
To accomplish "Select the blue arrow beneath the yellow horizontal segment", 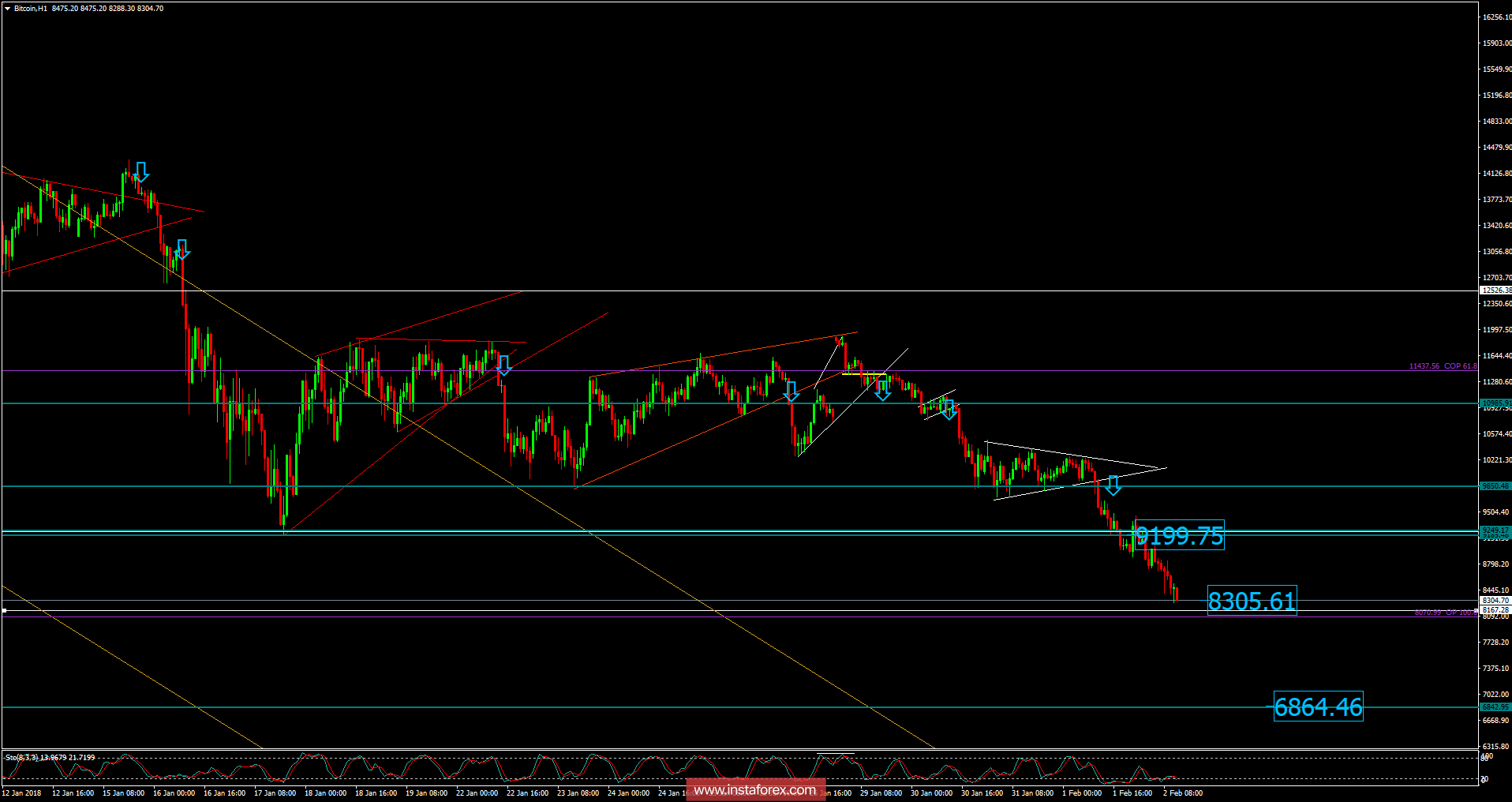I will 883,391.
